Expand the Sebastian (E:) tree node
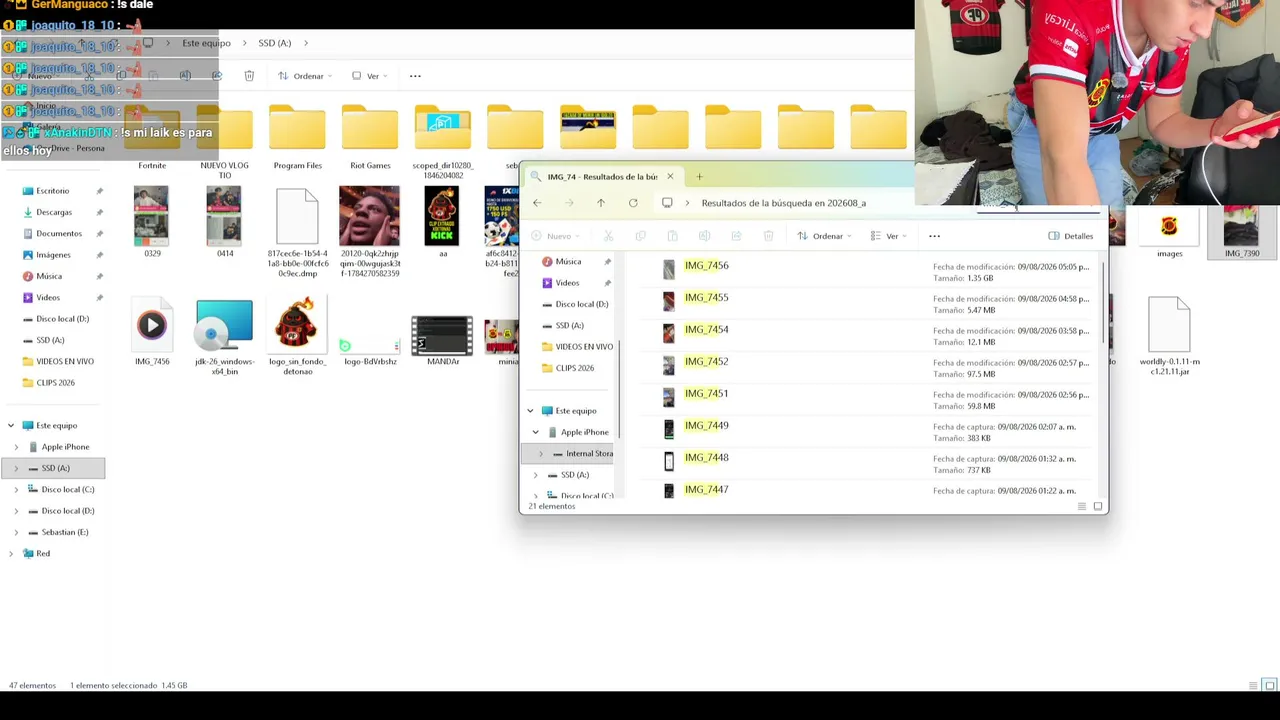Image resolution: width=1280 pixels, height=720 pixels. click(x=16, y=532)
